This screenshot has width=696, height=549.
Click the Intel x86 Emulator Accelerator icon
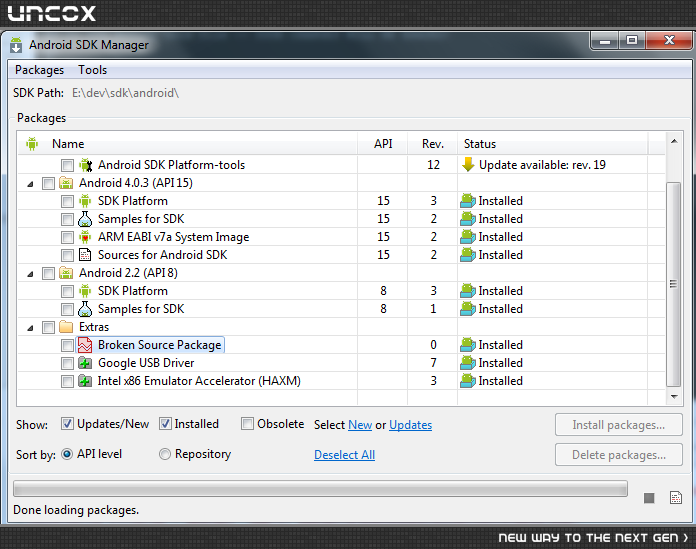(x=85, y=381)
